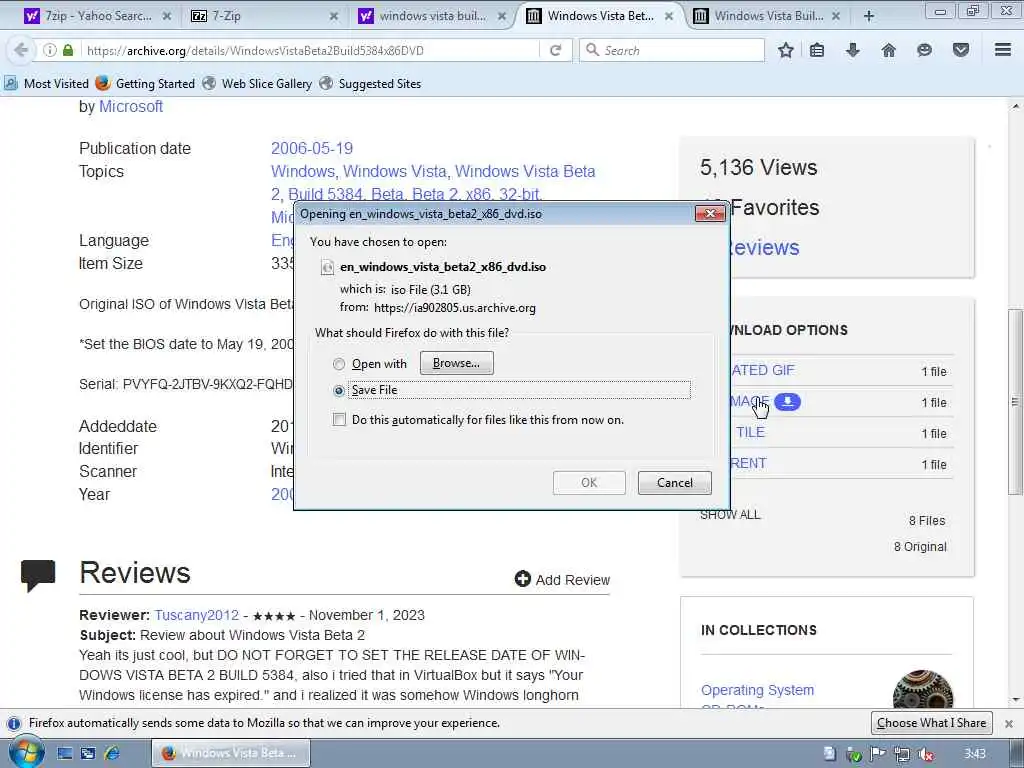
Task: Click the iso file name in dialog
Action: [443, 266]
